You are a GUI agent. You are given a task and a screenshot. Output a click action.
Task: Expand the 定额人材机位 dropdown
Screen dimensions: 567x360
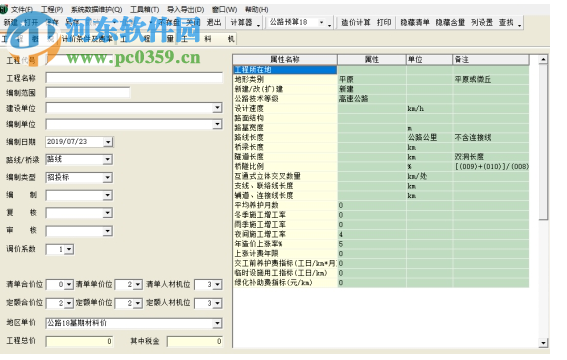[x=217, y=303]
